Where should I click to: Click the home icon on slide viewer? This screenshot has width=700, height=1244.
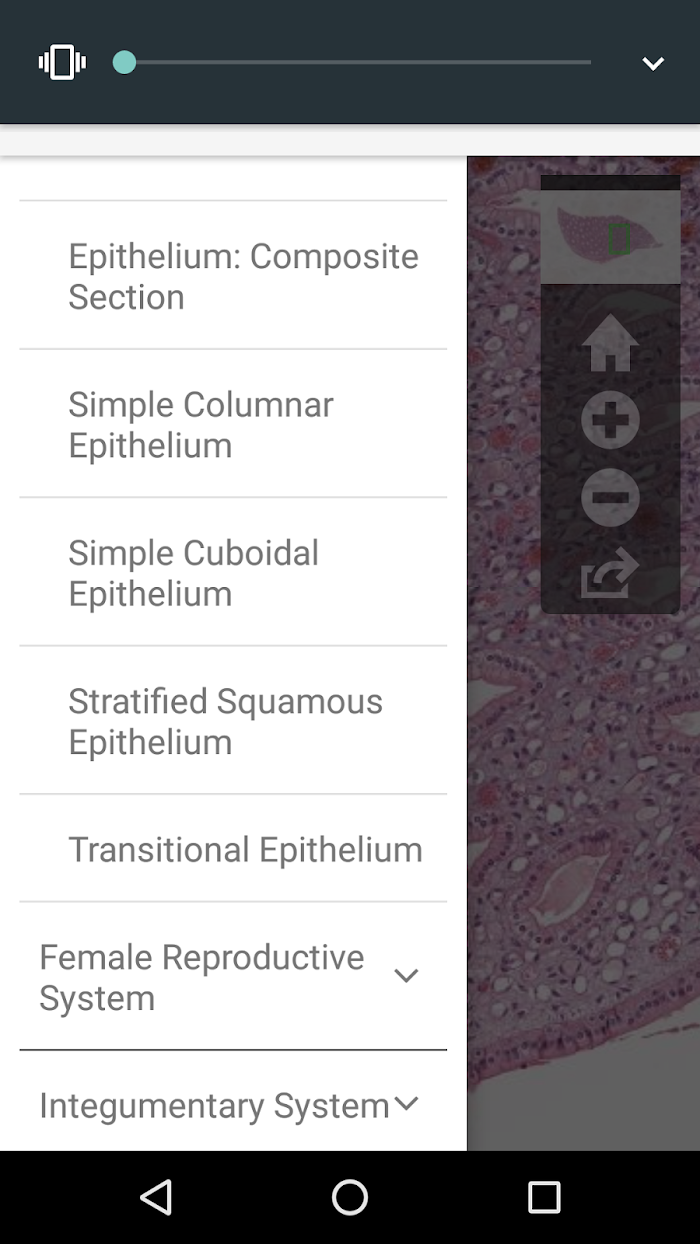click(x=610, y=343)
